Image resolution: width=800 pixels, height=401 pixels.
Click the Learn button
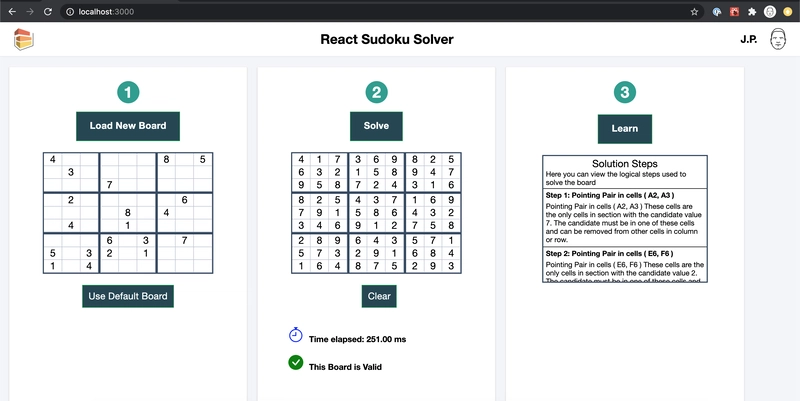pyautogui.click(x=625, y=129)
